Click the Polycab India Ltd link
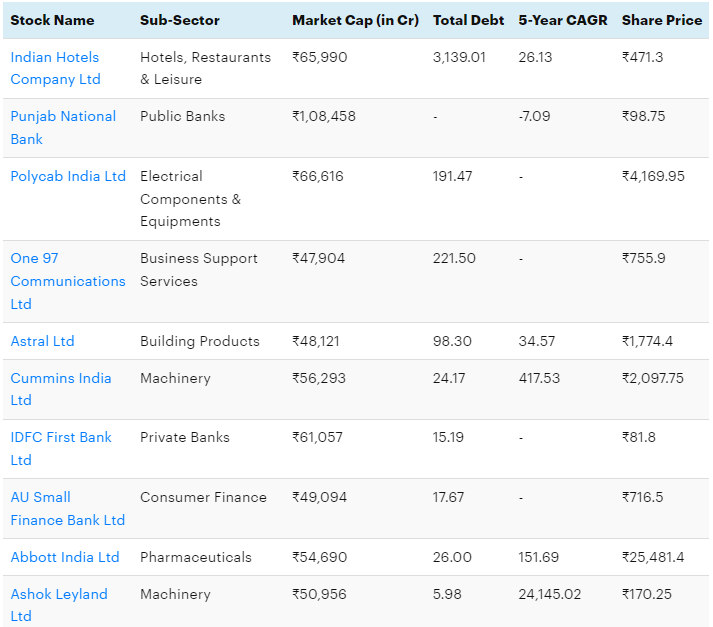This screenshot has height=627, width=713. [68, 176]
